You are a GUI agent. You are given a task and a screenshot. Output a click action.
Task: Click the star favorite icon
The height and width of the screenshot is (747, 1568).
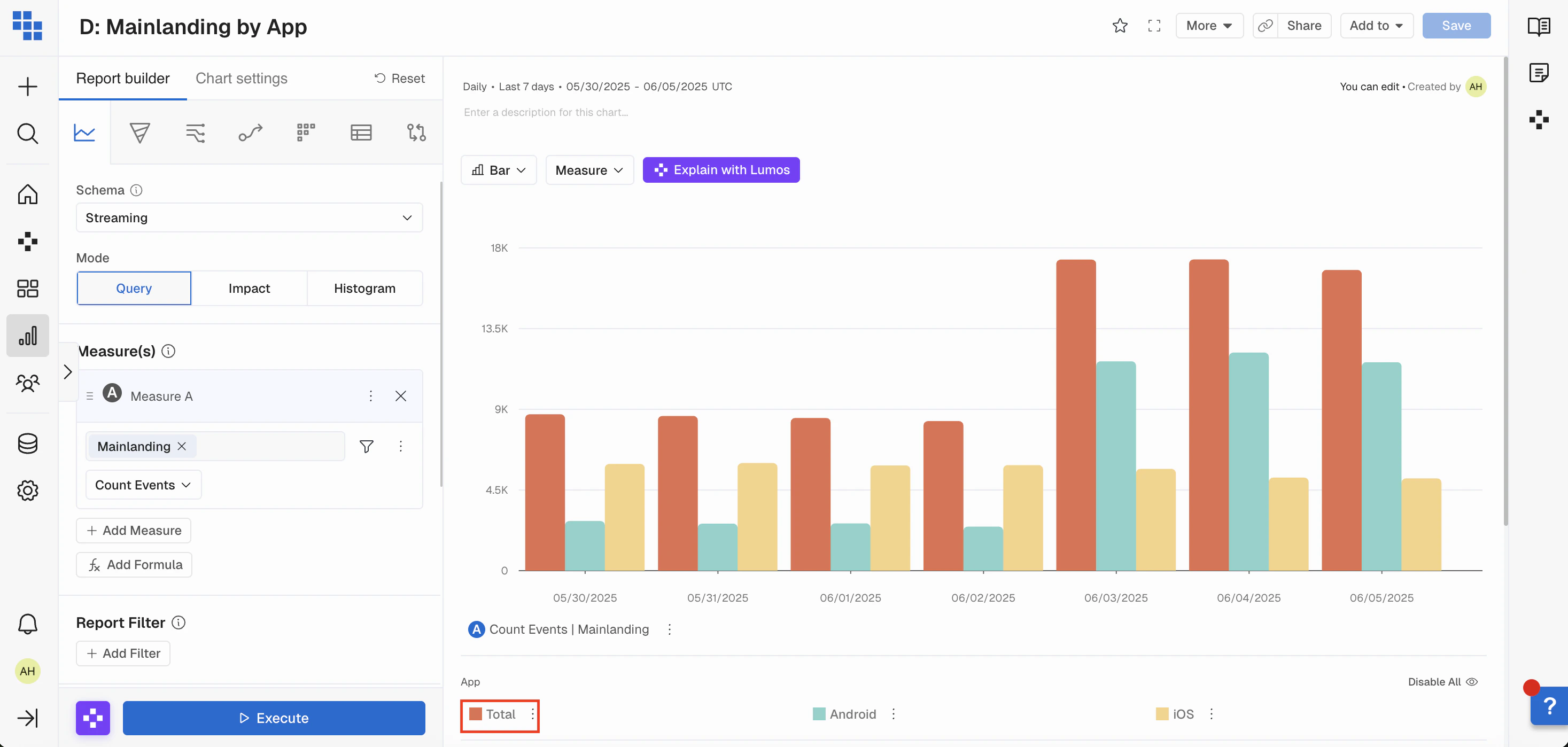pos(1120,26)
